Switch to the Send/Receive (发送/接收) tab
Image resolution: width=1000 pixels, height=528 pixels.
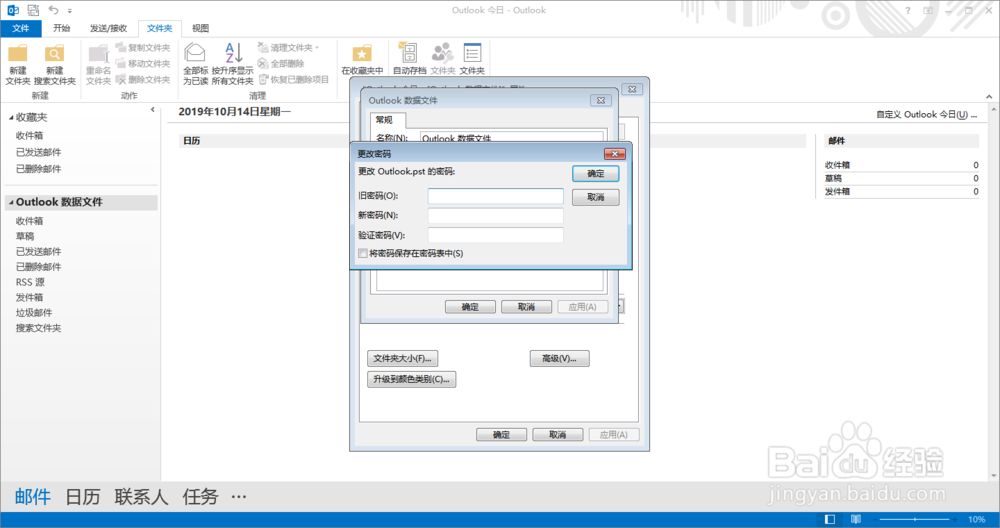[108, 28]
